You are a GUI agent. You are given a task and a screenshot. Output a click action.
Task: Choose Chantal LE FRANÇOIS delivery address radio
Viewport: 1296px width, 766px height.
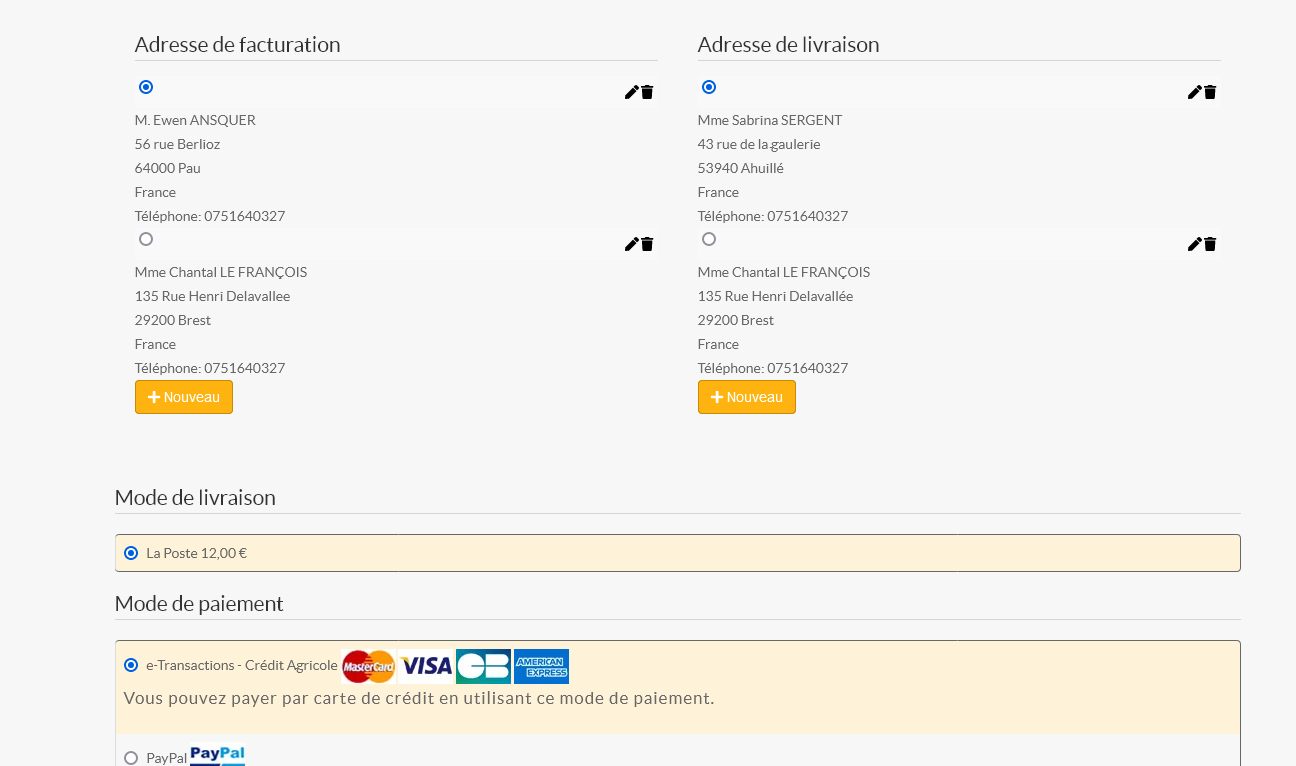coord(709,239)
